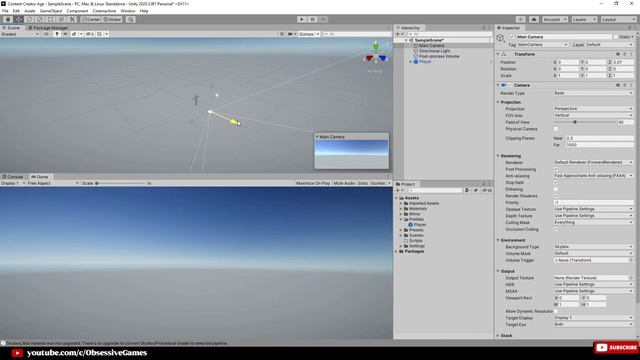Click the Step frame button
640x360 pixels.
click(323, 19)
